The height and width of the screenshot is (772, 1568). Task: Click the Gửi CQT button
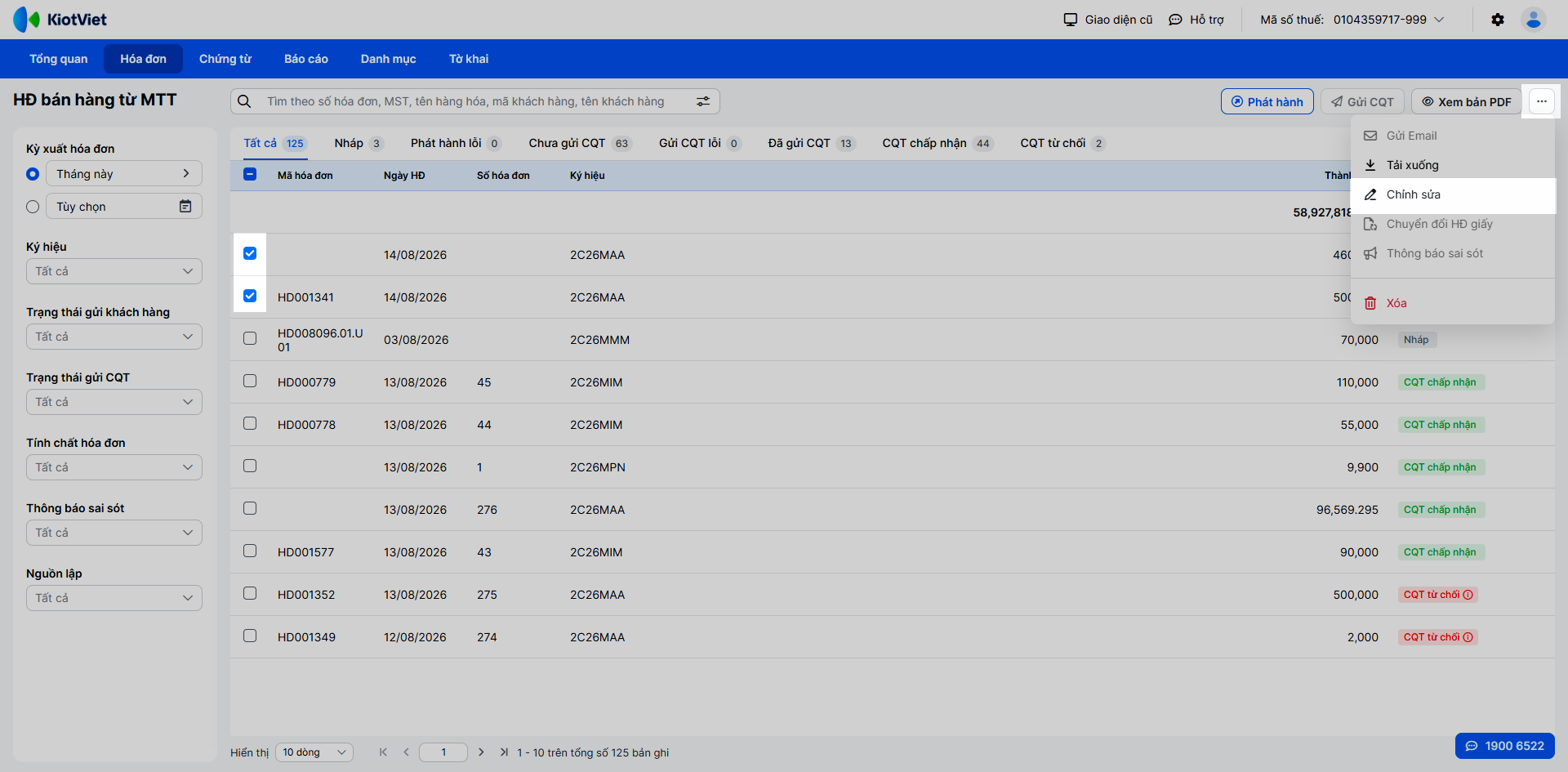coord(1362,101)
